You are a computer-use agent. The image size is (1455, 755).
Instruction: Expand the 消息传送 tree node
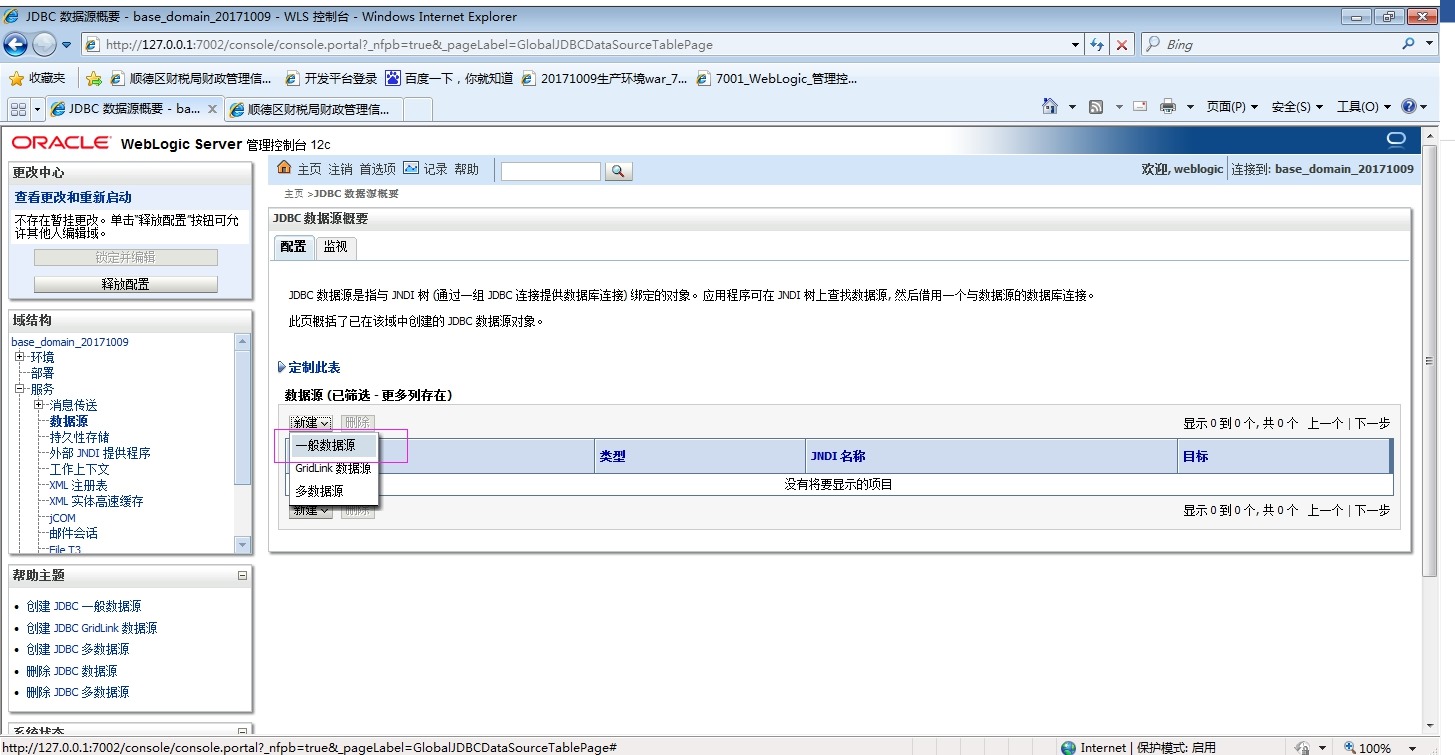click(39, 405)
